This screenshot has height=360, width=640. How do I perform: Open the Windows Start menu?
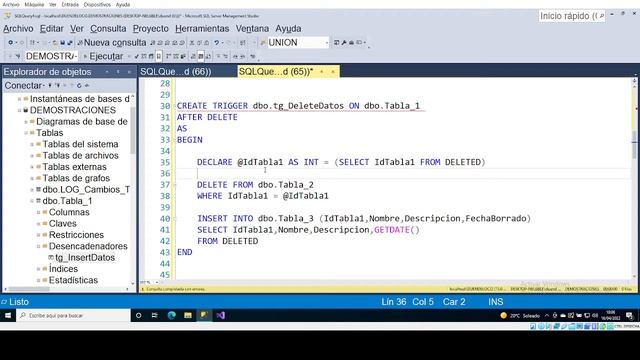pos(8,316)
